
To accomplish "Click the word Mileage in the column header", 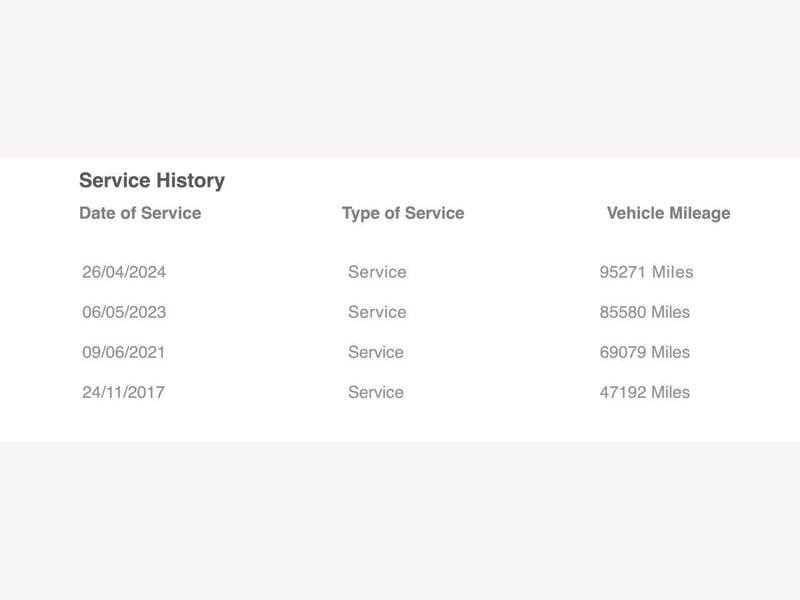I will click(699, 213).
